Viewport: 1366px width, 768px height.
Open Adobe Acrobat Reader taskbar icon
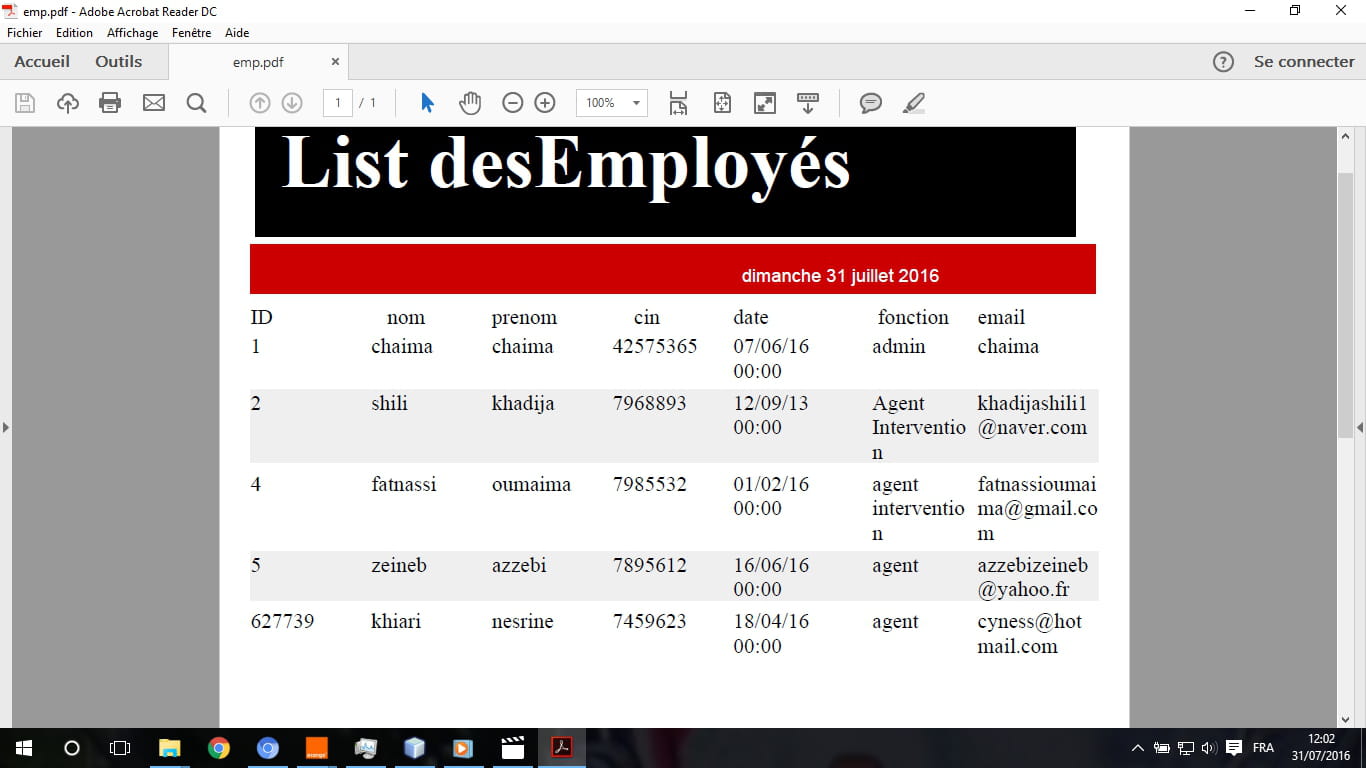[x=562, y=748]
